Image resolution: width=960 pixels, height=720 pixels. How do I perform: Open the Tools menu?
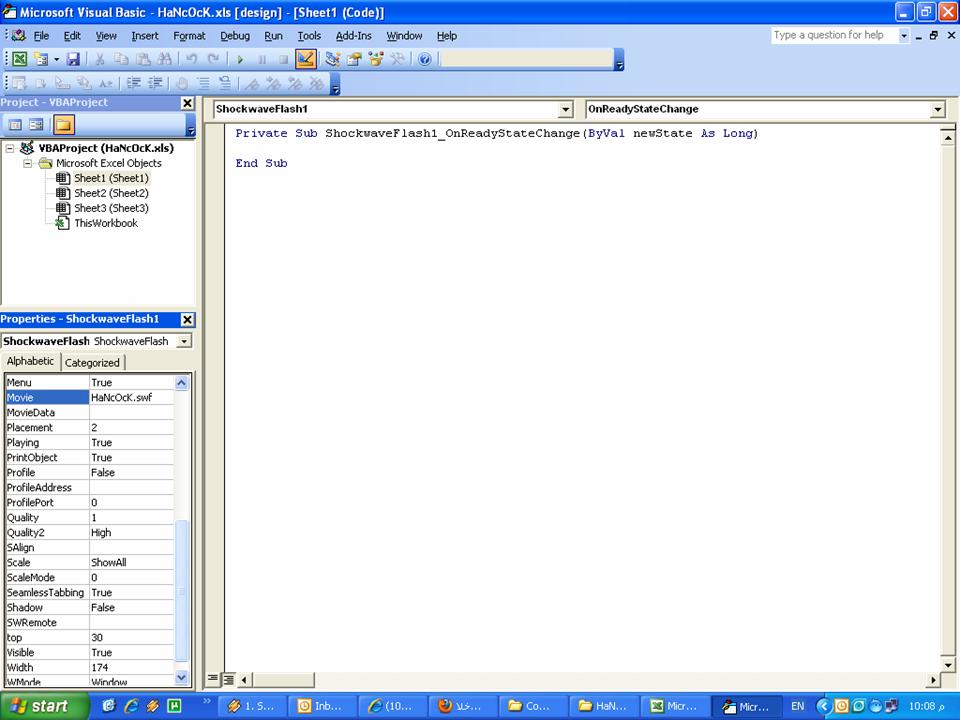click(309, 36)
